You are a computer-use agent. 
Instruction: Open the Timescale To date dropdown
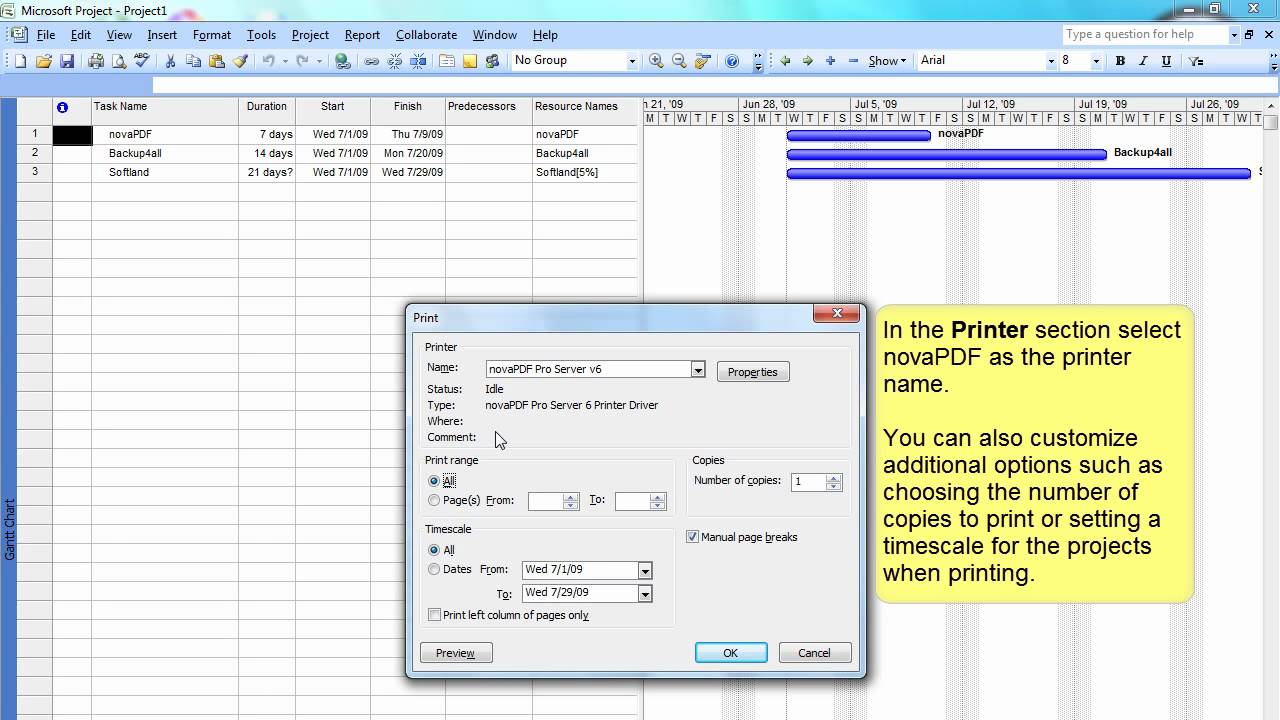tap(645, 593)
